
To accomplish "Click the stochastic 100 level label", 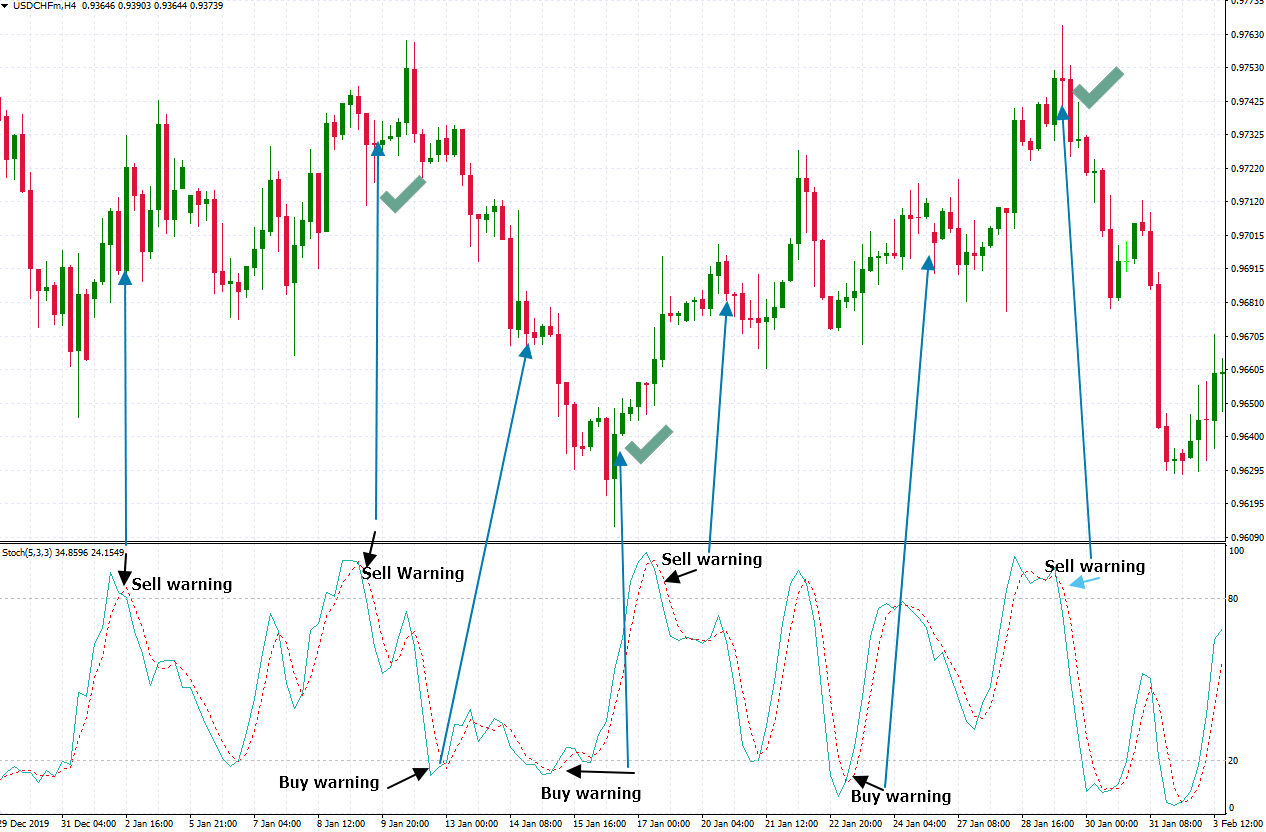I will coord(1236,551).
